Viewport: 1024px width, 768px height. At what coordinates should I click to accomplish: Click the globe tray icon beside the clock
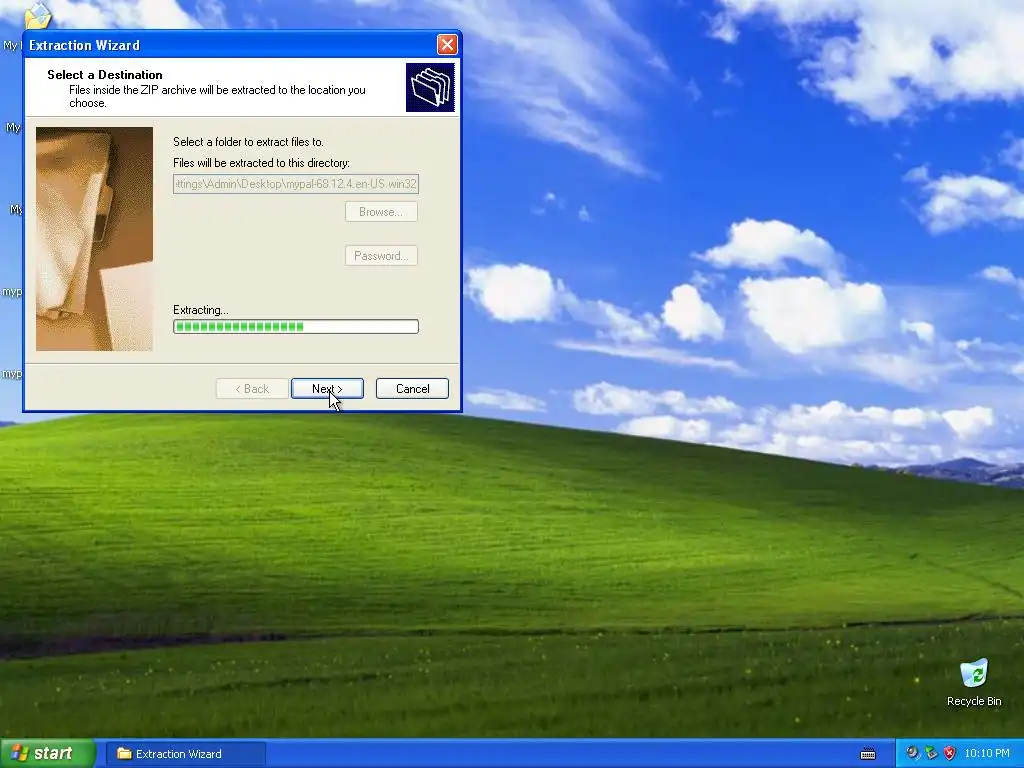coord(913,754)
